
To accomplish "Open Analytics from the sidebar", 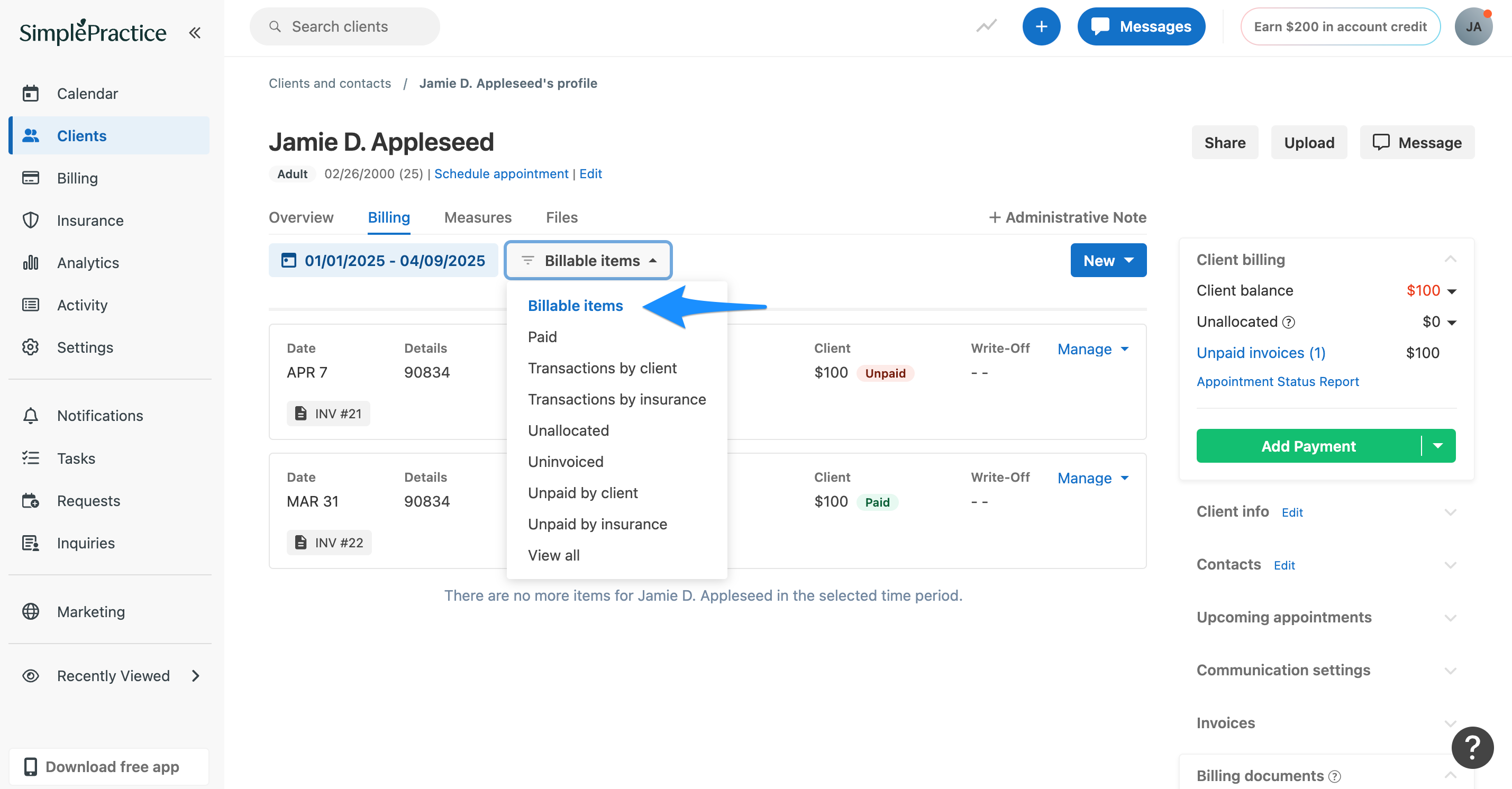I will point(87,262).
